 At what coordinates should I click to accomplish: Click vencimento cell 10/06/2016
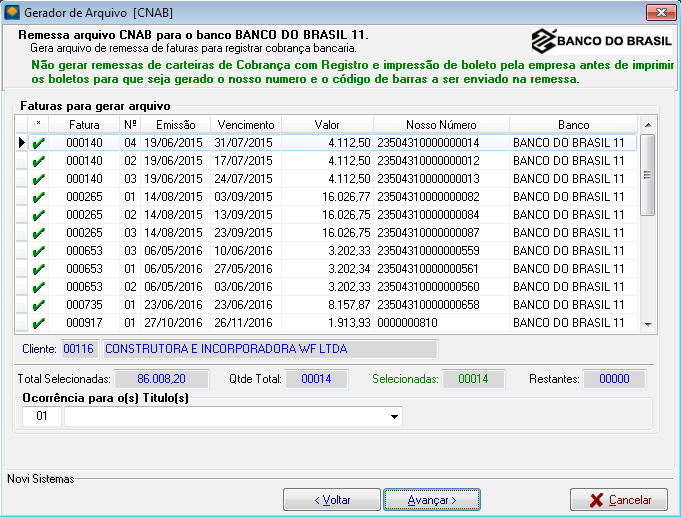pyautogui.click(x=246, y=251)
